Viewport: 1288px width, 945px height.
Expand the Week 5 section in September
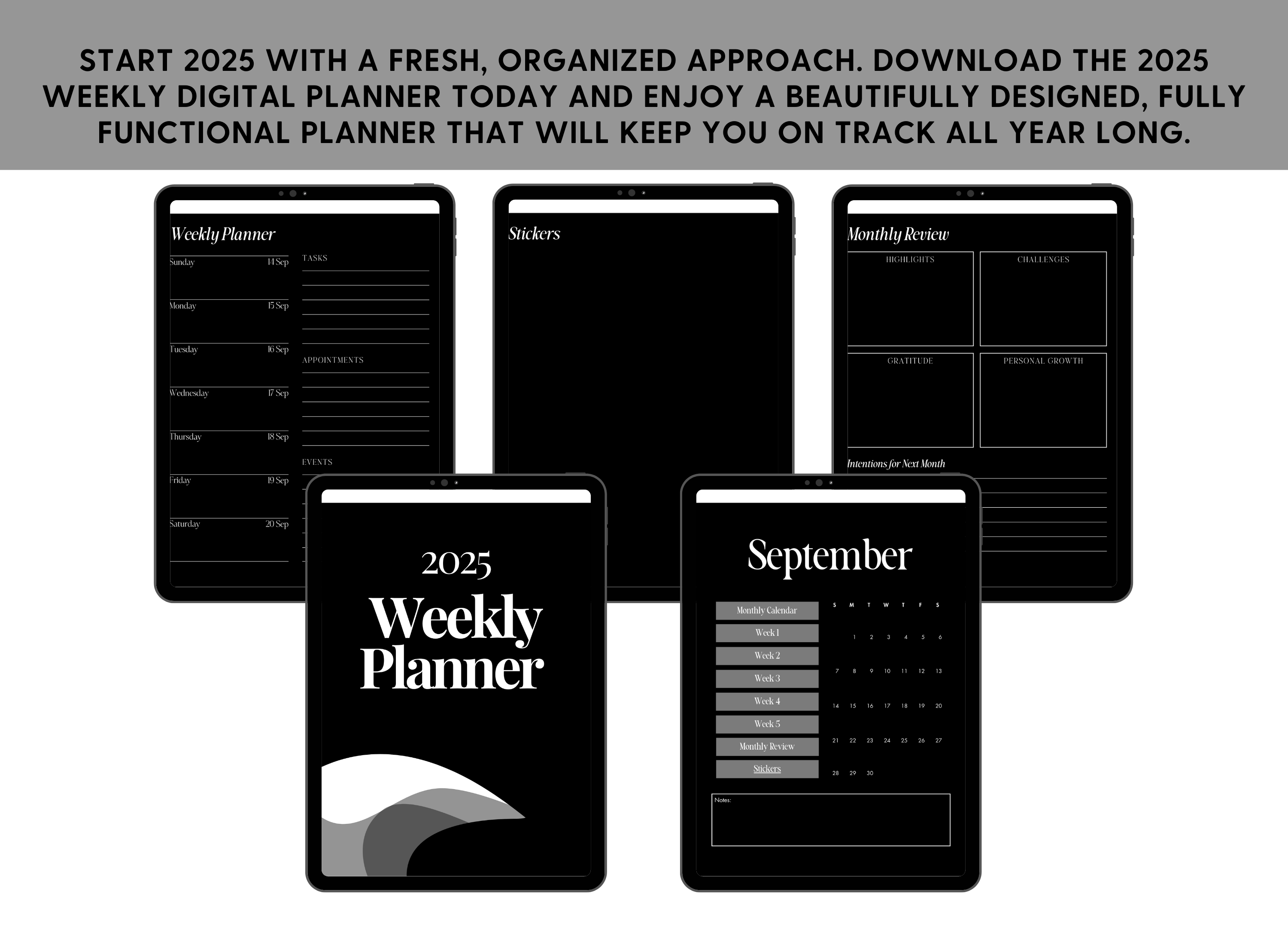point(766,723)
